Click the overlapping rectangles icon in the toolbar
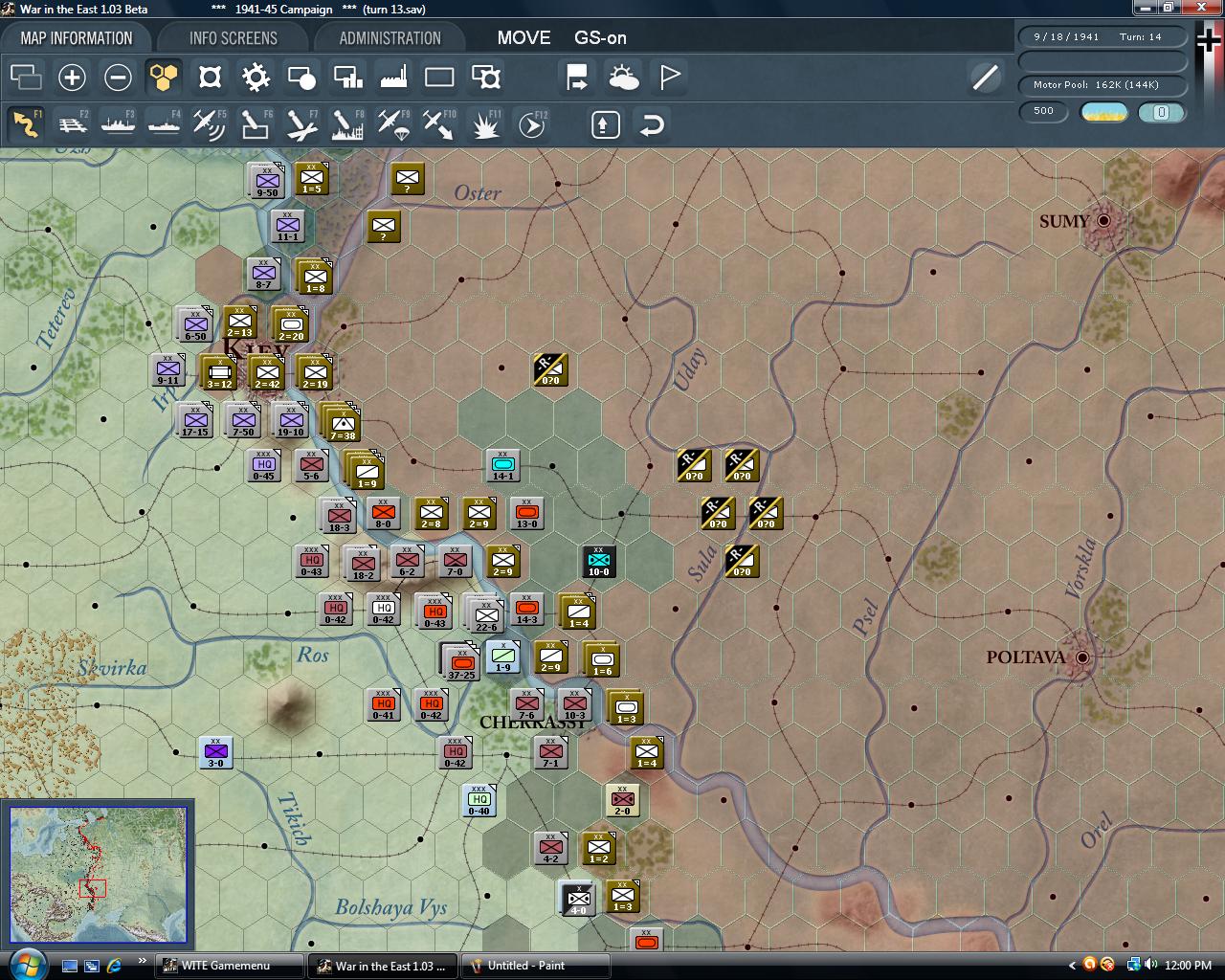 pyautogui.click(x=26, y=78)
